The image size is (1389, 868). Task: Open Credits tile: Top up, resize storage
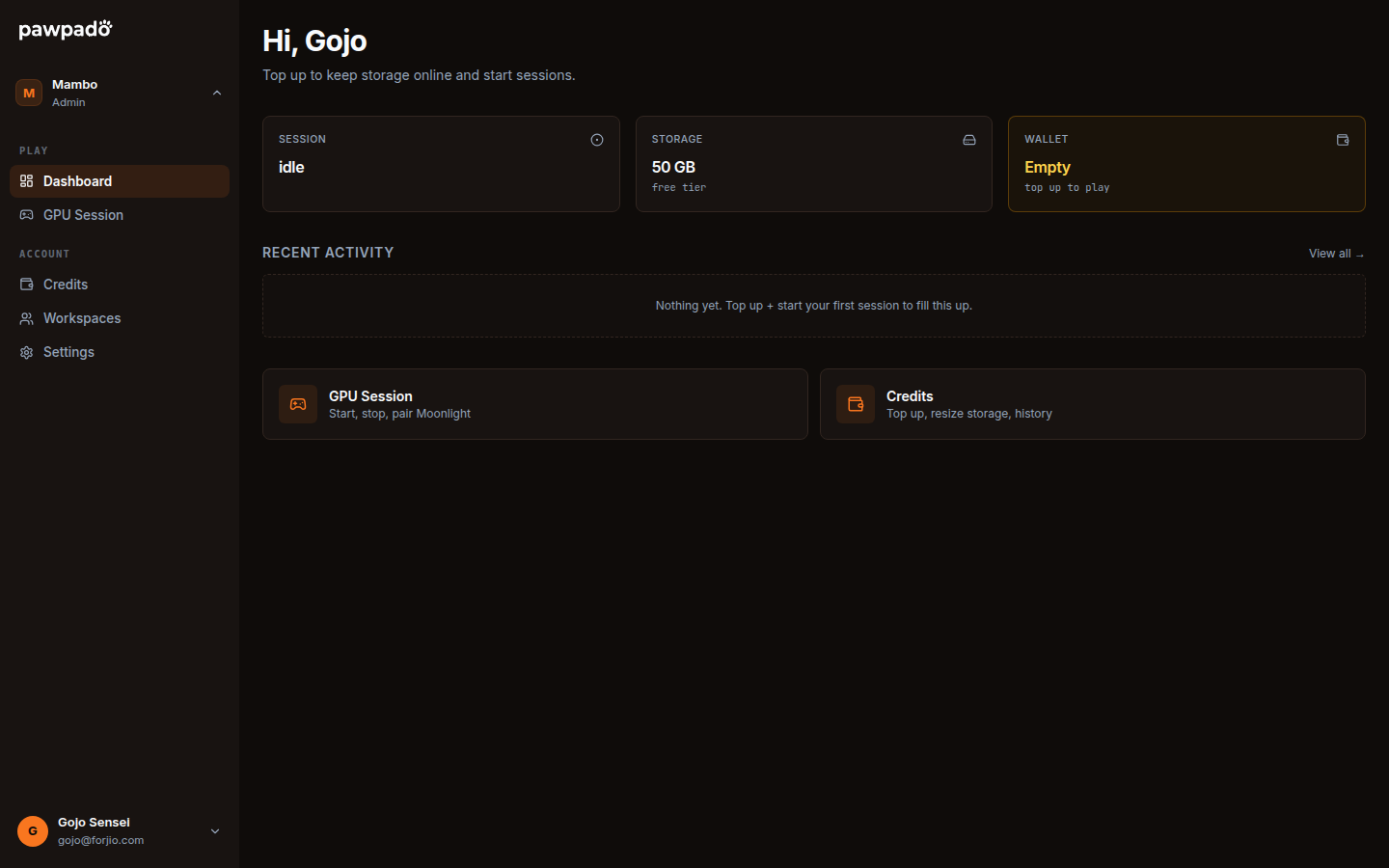1093,404
